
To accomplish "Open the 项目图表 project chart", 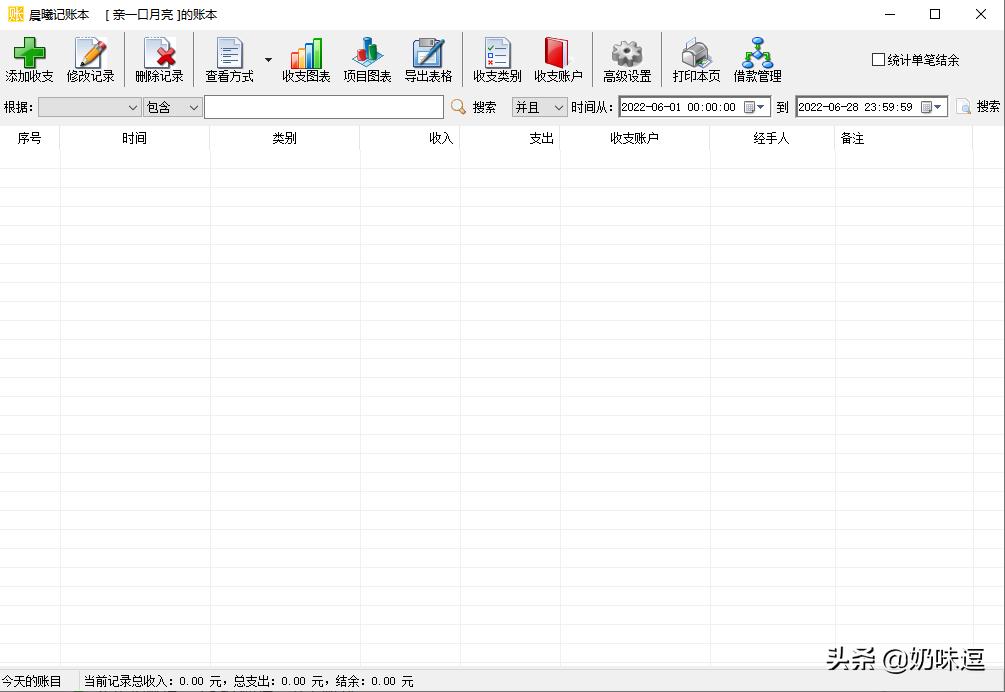I will pos(367,60).
